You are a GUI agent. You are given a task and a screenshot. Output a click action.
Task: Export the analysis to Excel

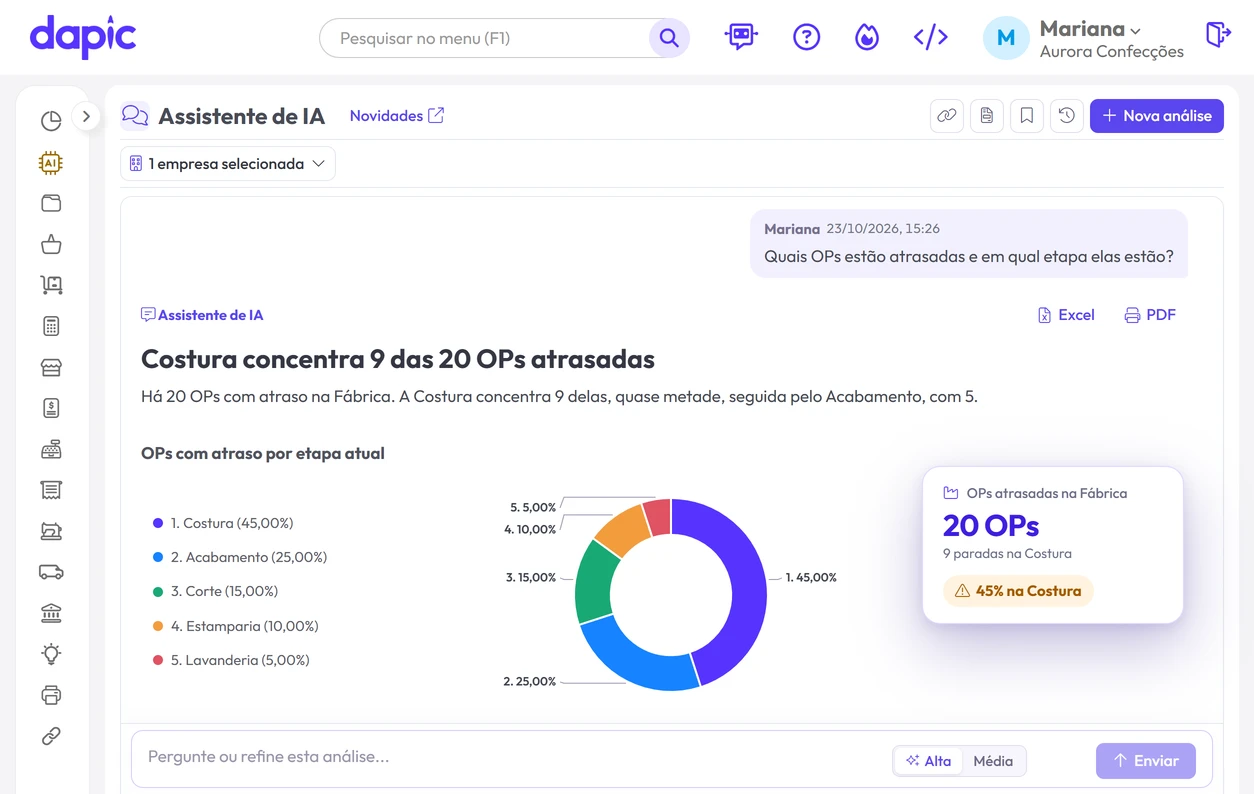[x=1066, y=315]
